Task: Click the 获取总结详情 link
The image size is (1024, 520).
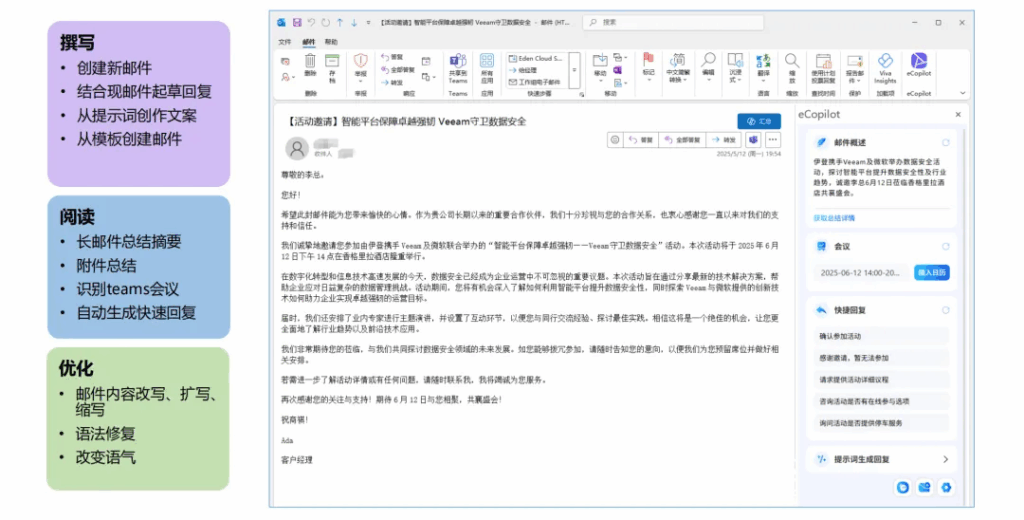Action: (x=834, y=217)
